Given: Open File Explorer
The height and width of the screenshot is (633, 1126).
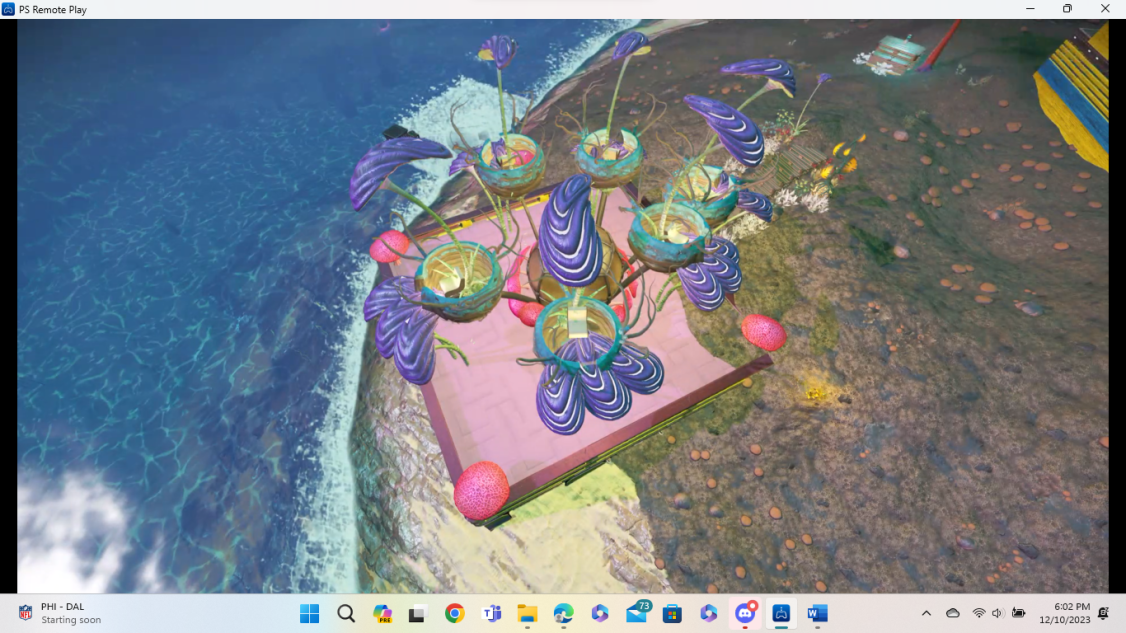Looking at the screenshot, I should tap(526, 614).
